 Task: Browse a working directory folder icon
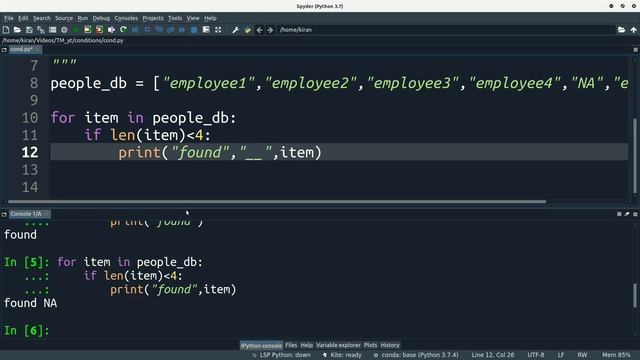(621, 30)
